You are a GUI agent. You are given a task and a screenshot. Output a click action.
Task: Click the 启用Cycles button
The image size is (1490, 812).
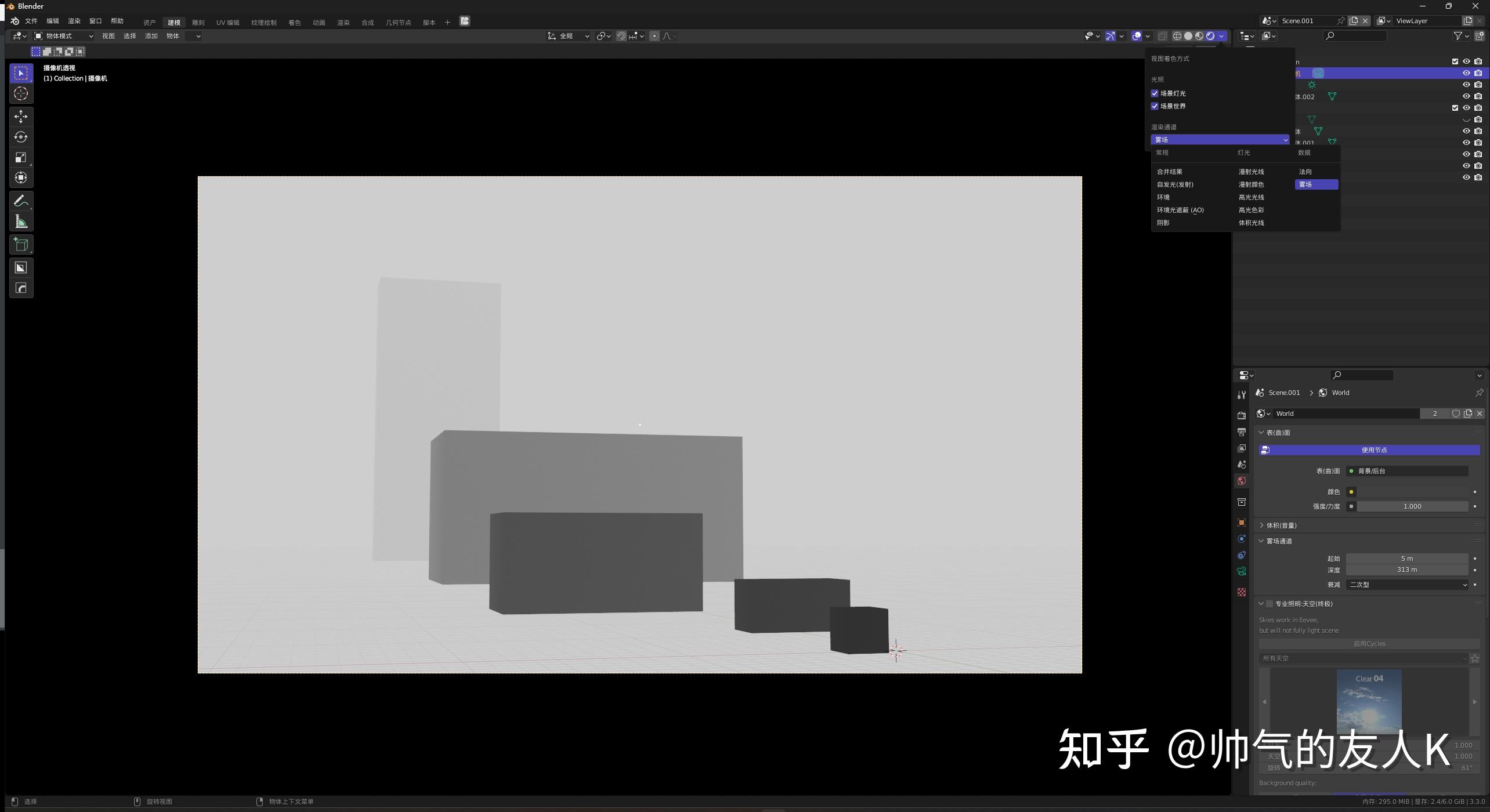[x=1369, y=644]
